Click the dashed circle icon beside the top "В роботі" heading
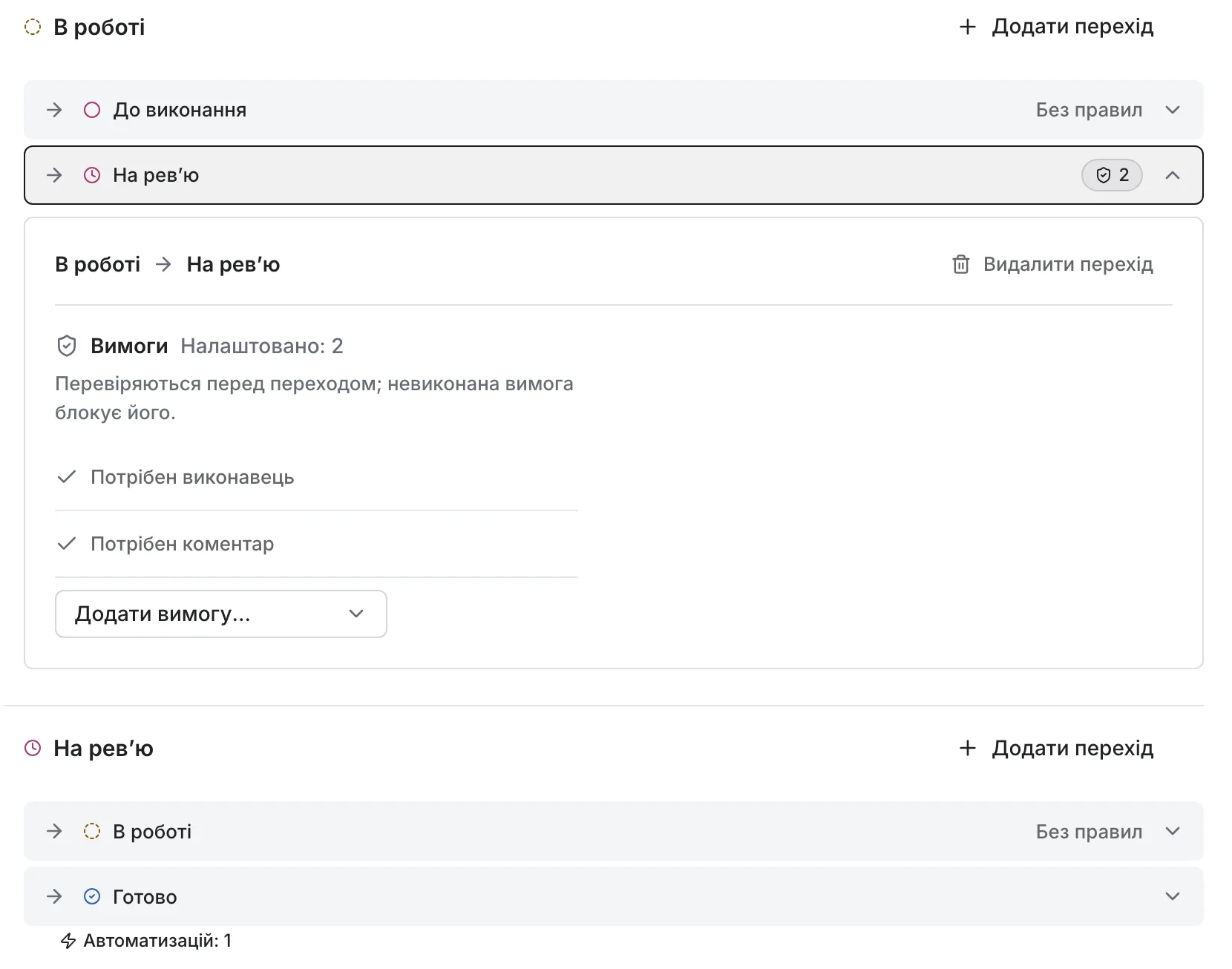The width and height of the screenshot is (1232, 969). point(33,27)
